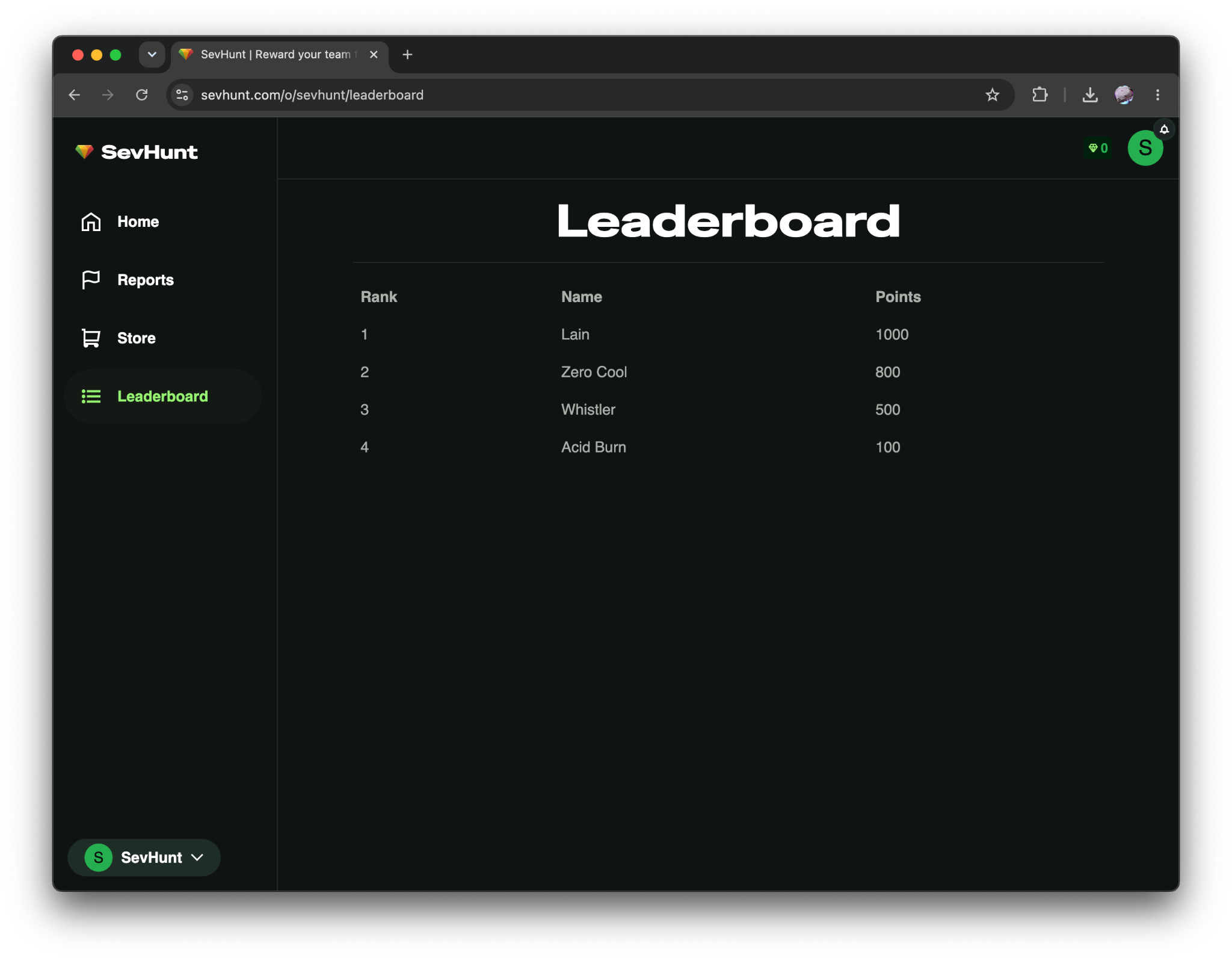The width and height of the screenshot is (1232, 961).
Task: Click the Leaderboard page heading
Action: (728, 221)
